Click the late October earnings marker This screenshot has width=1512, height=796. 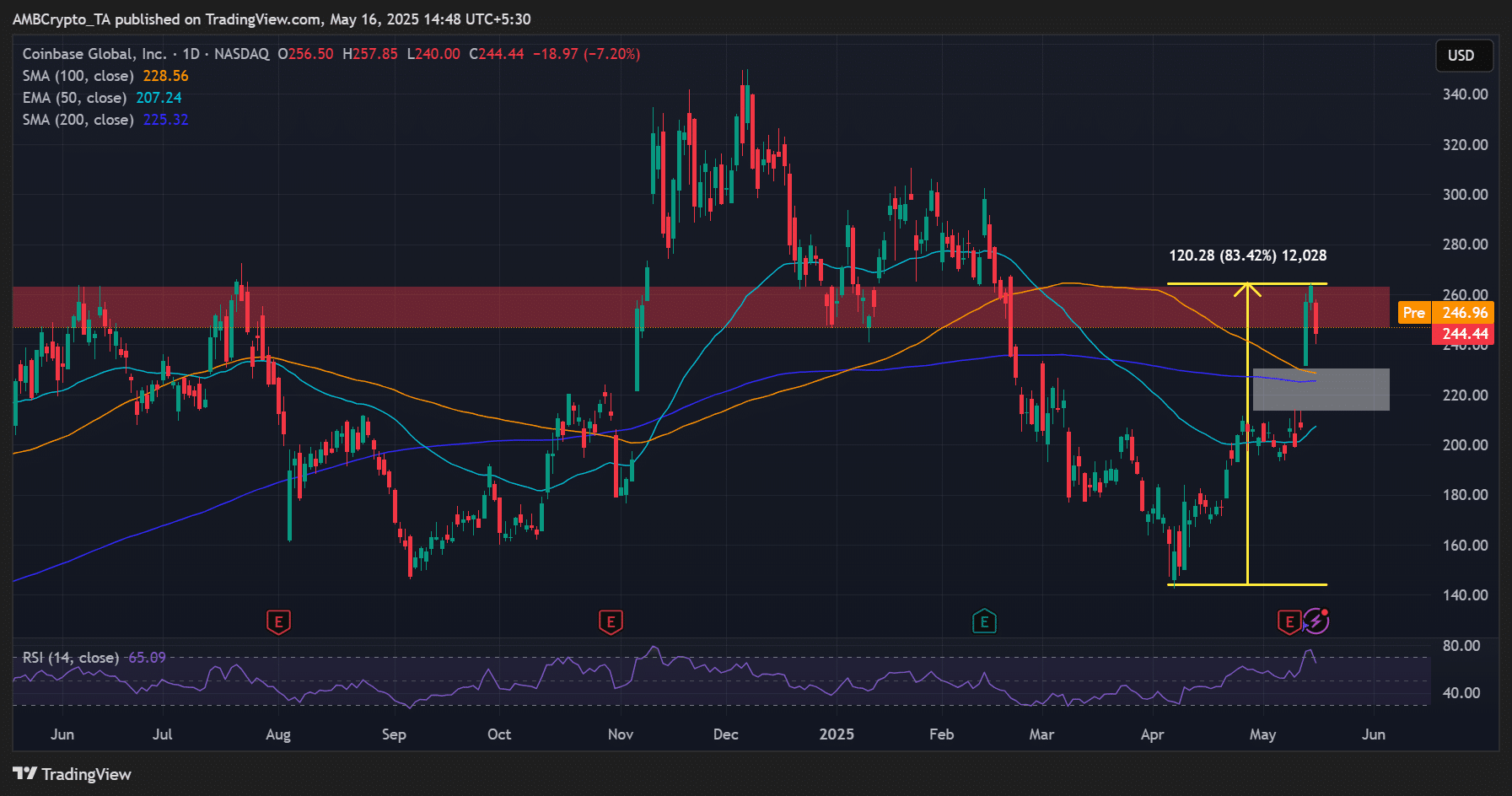611,622
